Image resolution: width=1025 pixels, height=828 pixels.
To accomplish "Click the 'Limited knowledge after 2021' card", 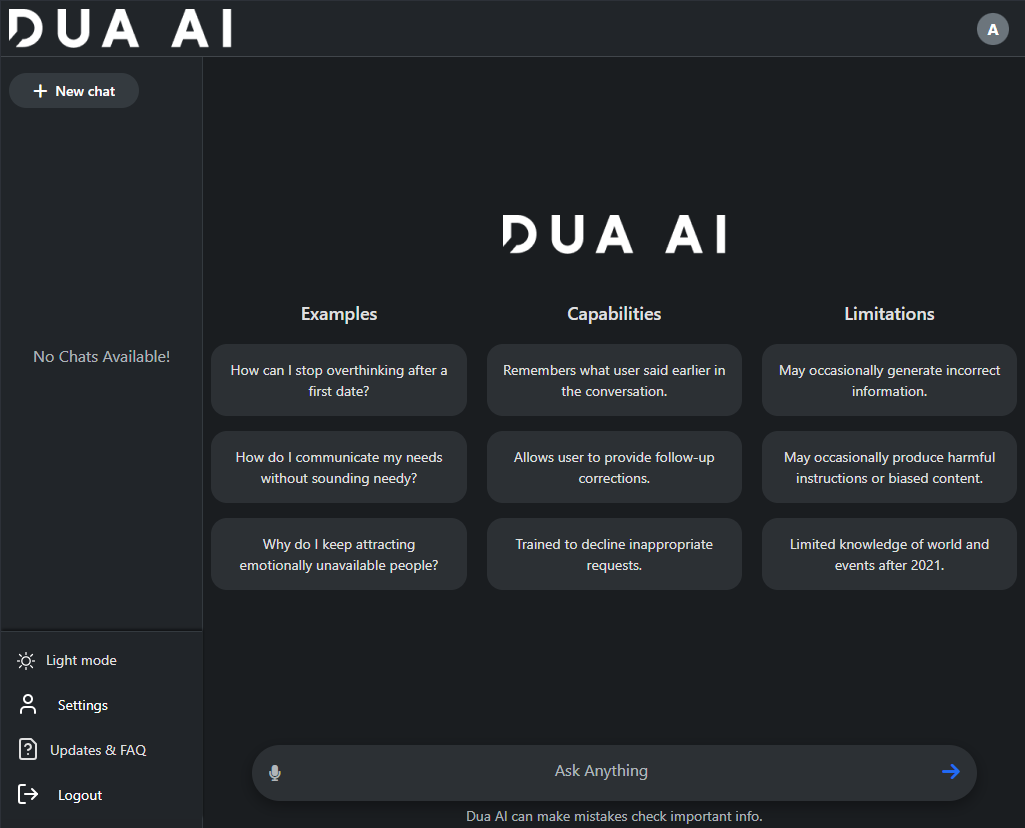I will click(889, 555).
